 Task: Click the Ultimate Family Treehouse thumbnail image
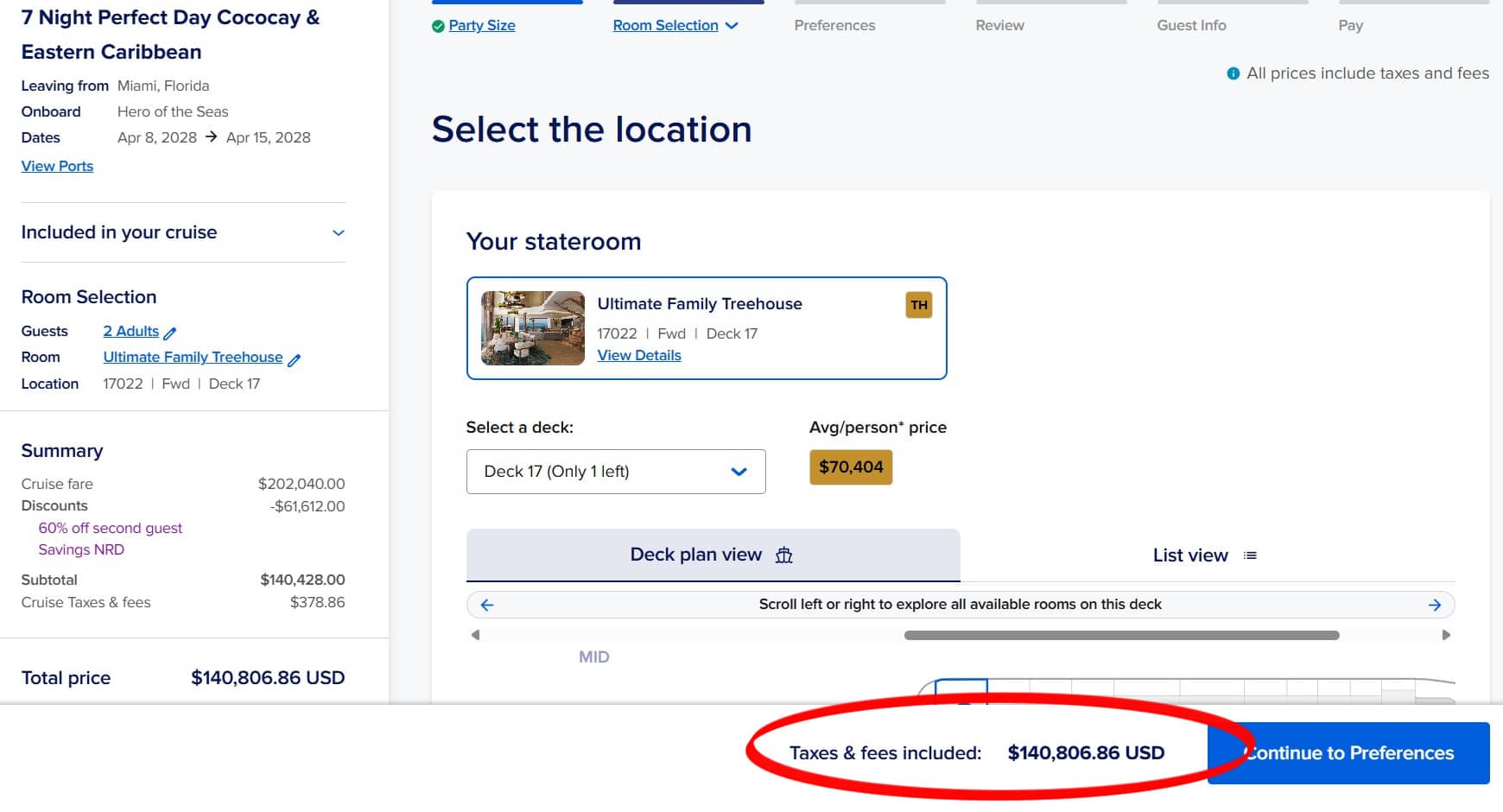pos(532,328)
